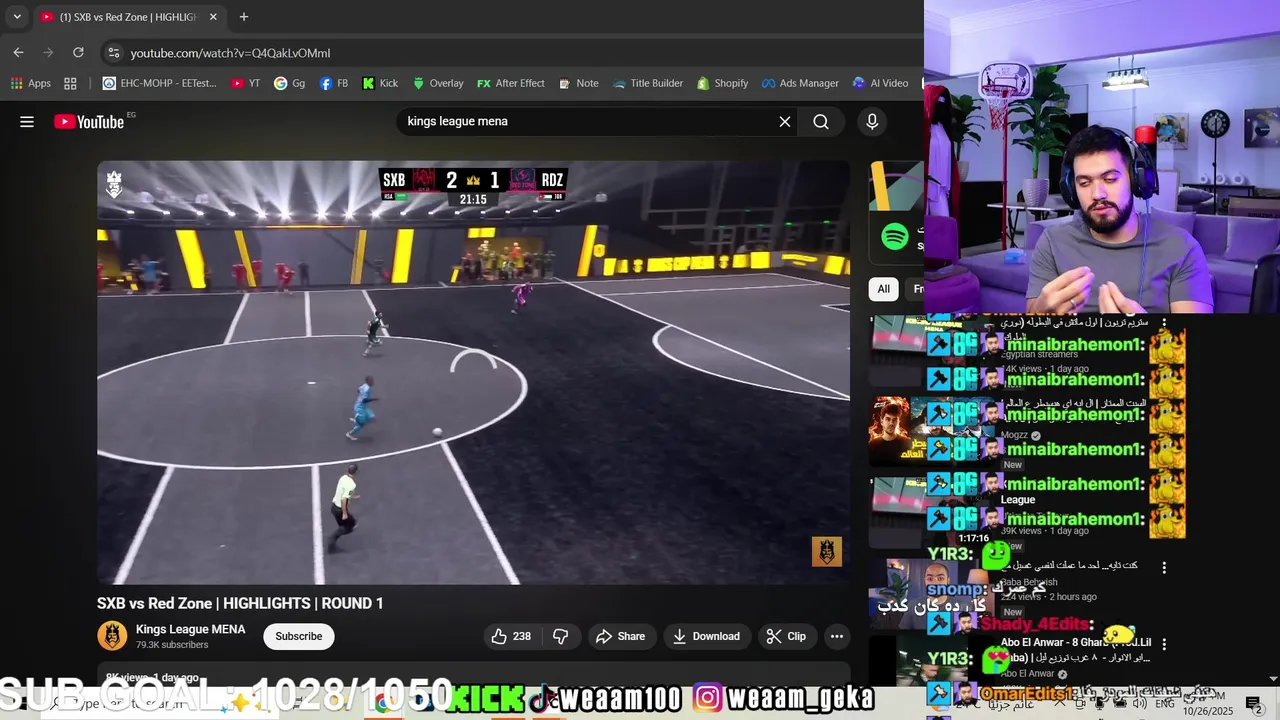Open the FB bookmark
This screenshot has height=720, width=1280.
pyautogui.click(x=334, y=83)
